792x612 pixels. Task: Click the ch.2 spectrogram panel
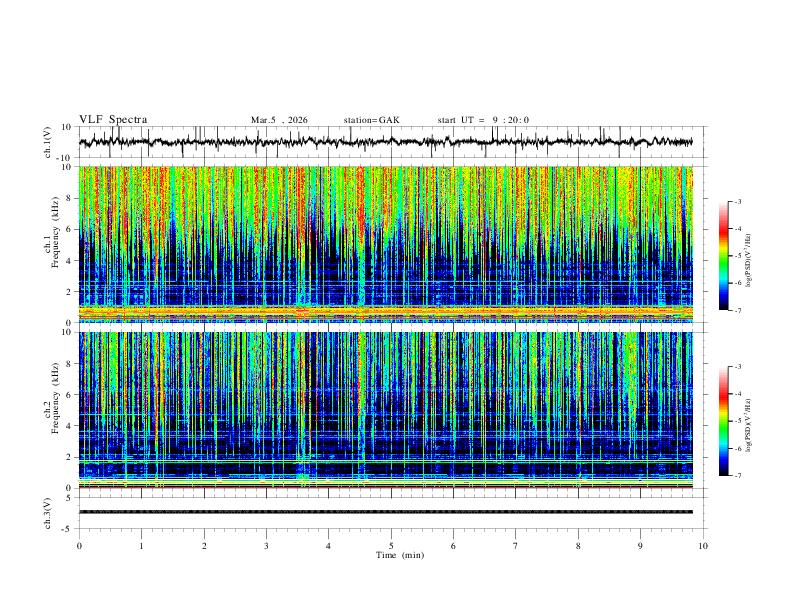[x=386, y=410]
